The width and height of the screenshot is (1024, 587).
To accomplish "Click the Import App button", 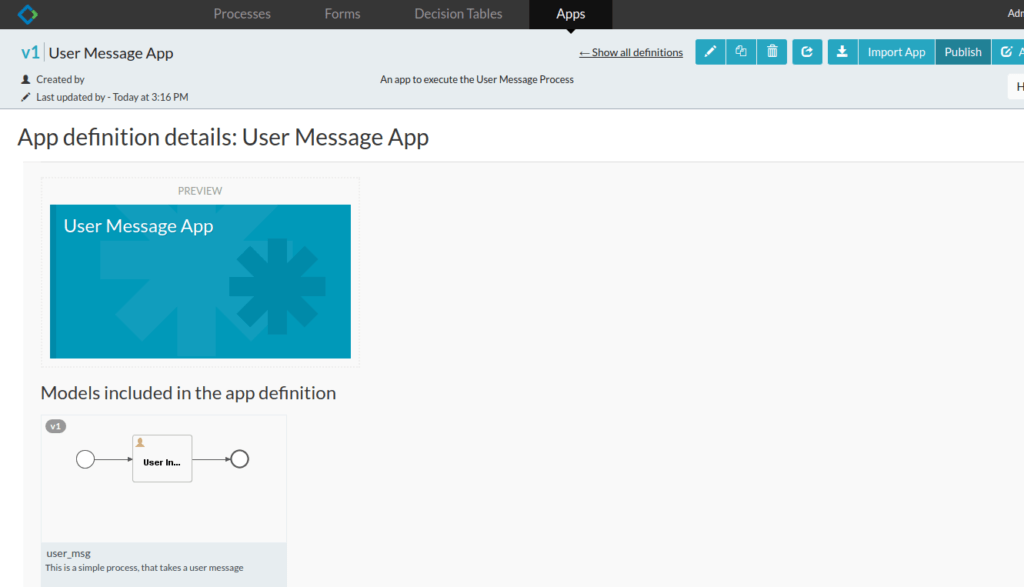I will (895, 51).
